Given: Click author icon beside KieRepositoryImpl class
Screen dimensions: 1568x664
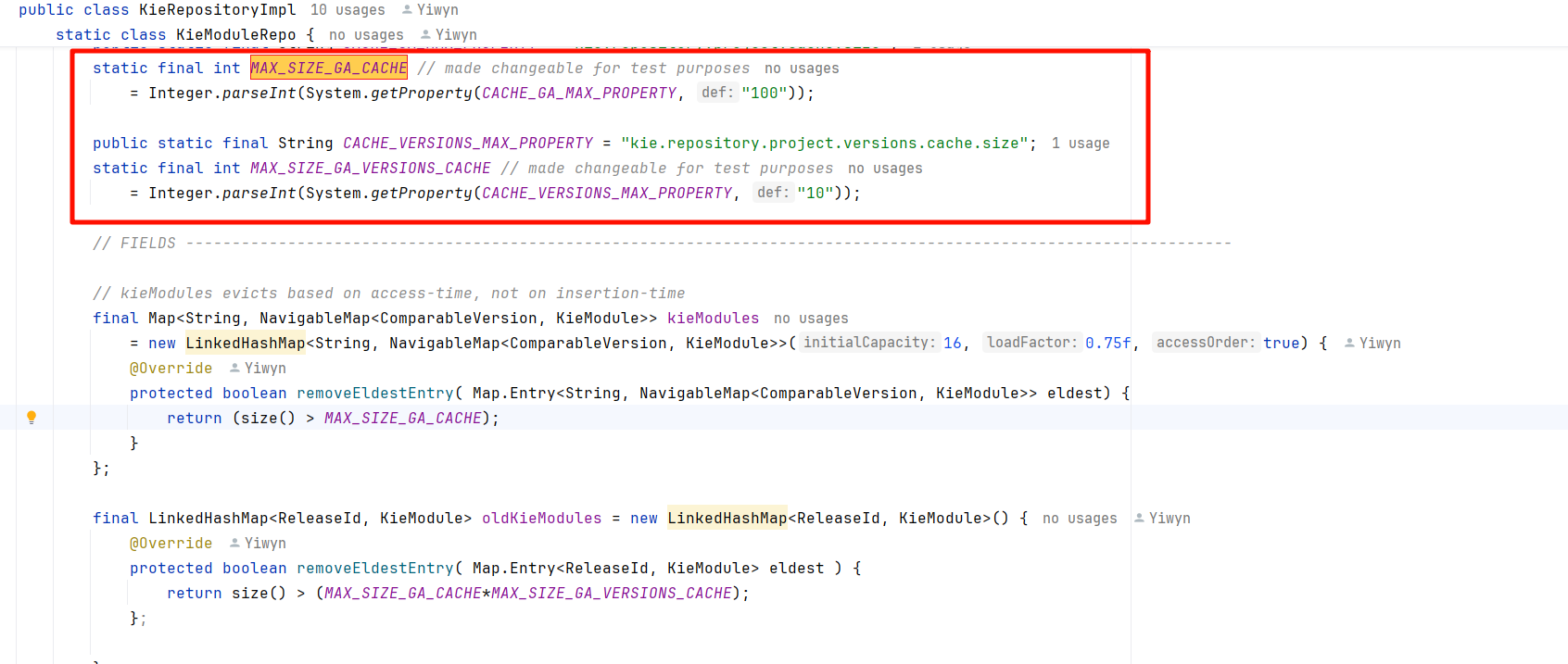Looking at the screenshot, I should (x=407, y=10).
